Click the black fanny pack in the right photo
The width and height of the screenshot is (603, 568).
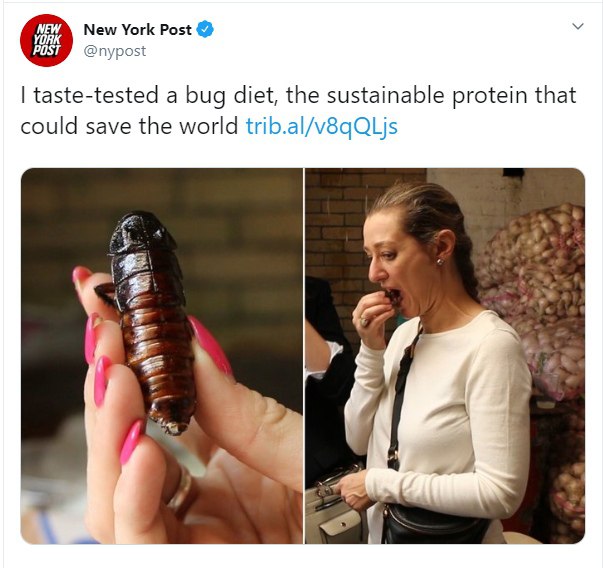point(435,524)
